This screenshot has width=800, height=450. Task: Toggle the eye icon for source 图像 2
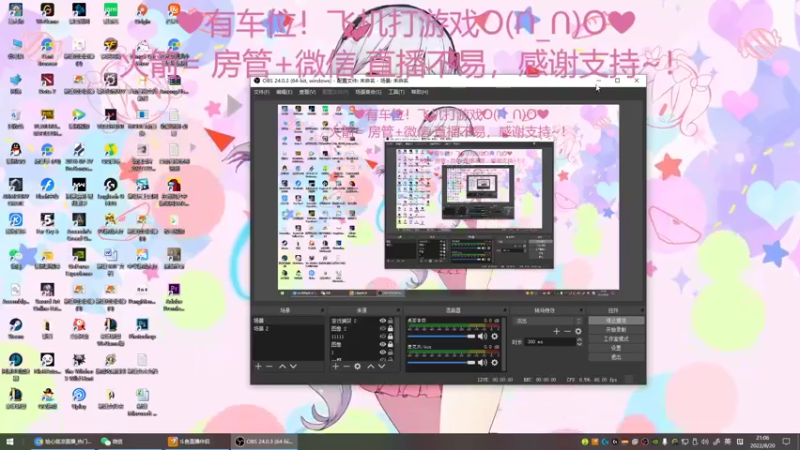coord(382,329)
